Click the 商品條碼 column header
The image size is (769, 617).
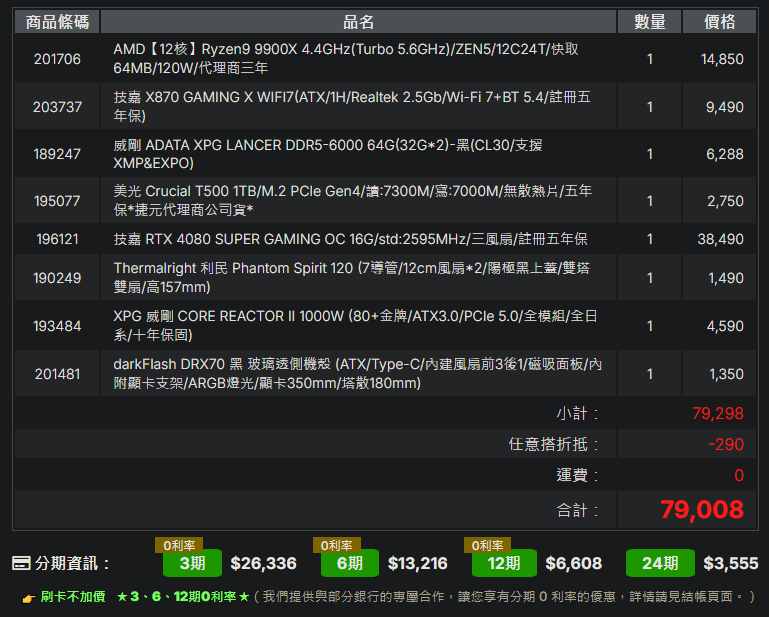(x=57, y=22)
